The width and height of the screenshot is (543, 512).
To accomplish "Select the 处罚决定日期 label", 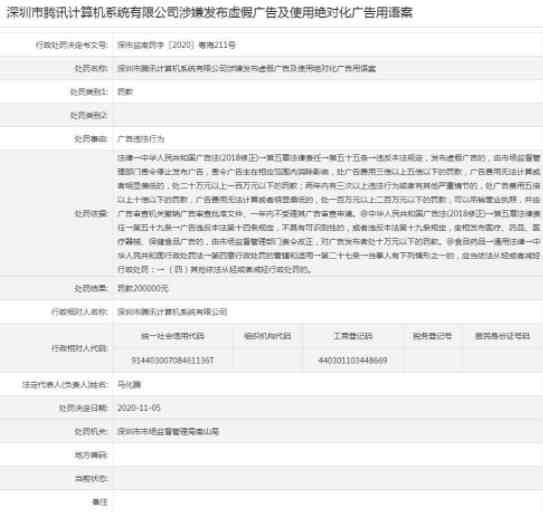I will tap(83, 408).
